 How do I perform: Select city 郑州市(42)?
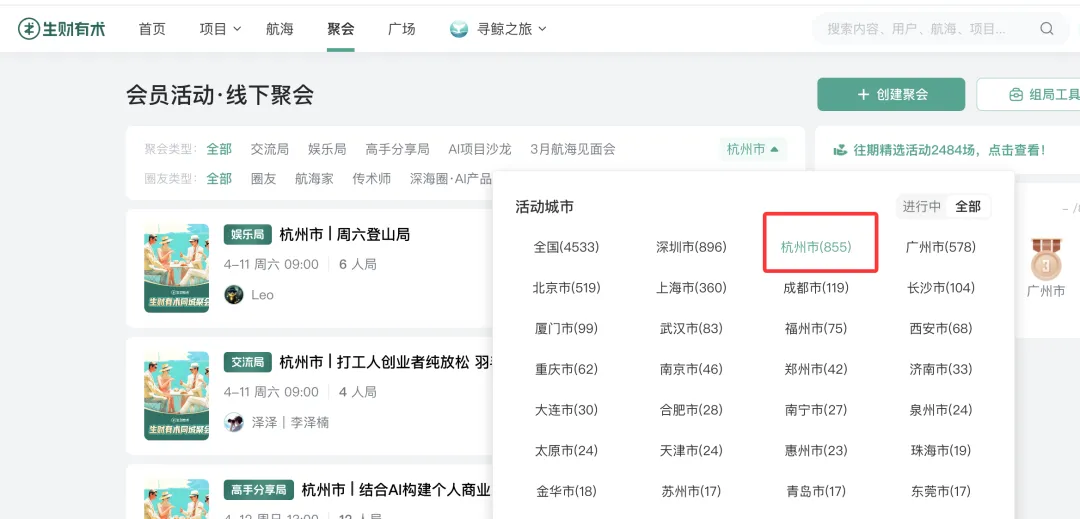coord(816,369)
